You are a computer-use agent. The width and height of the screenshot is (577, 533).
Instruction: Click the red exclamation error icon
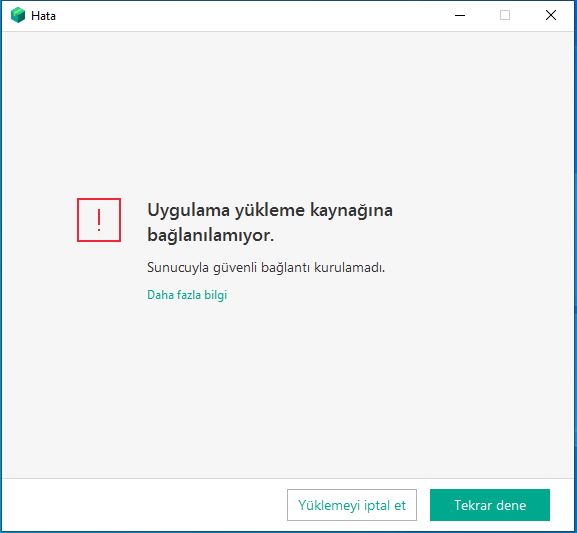[99, 220]
